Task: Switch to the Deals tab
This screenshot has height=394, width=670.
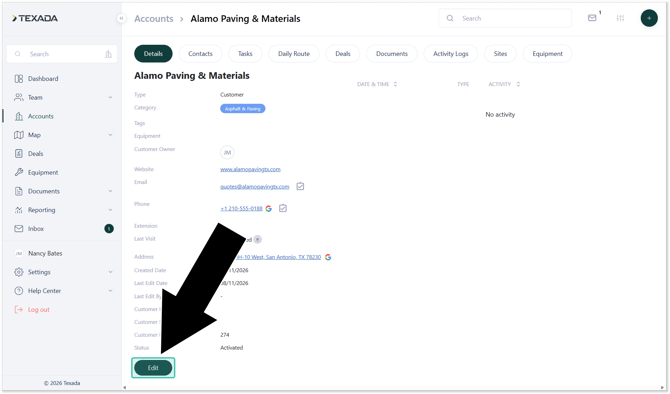Action: click(x=343, y=54)
